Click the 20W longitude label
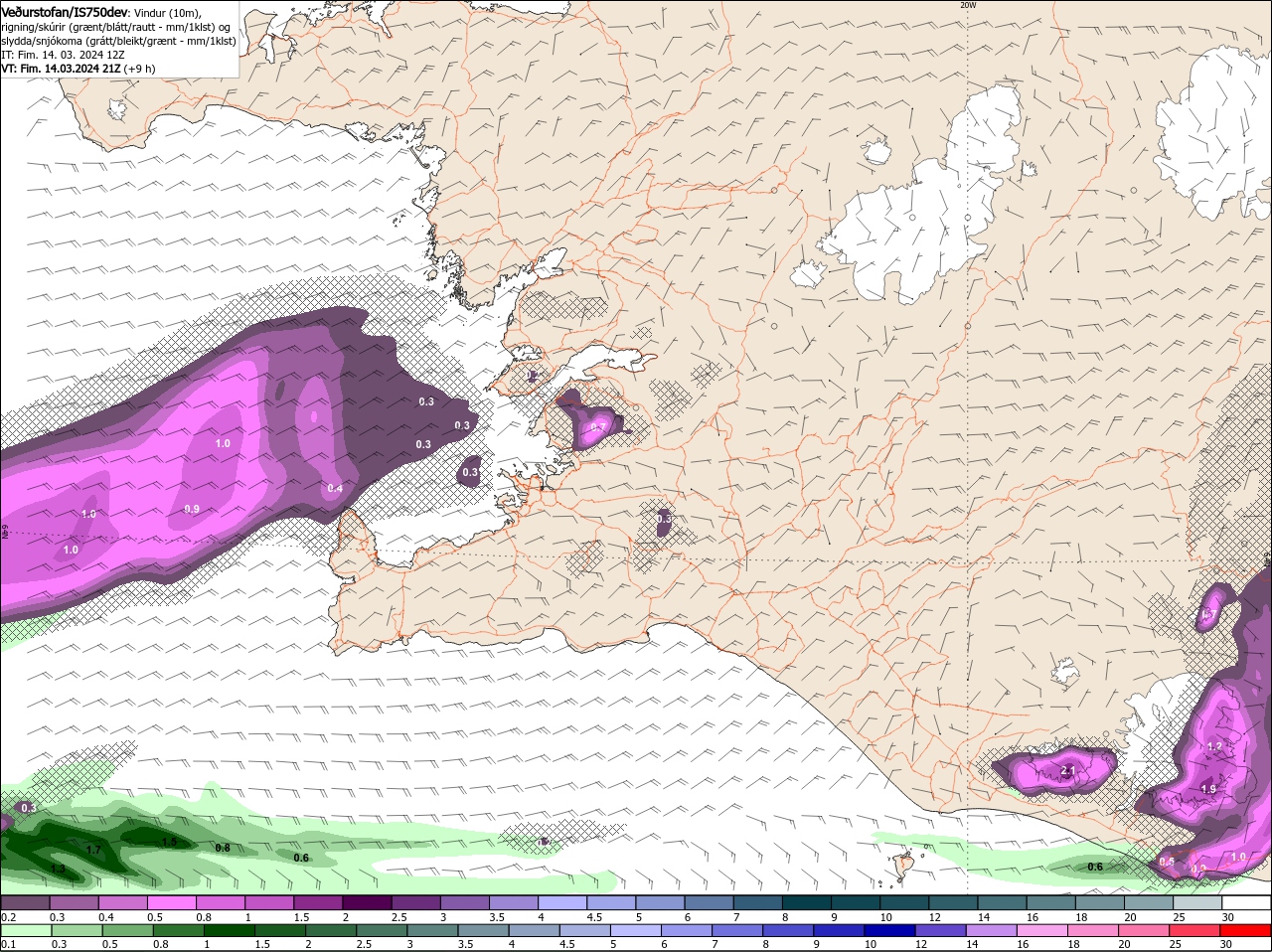Viewport: 1272px width, 952px height. click(968, 5)
